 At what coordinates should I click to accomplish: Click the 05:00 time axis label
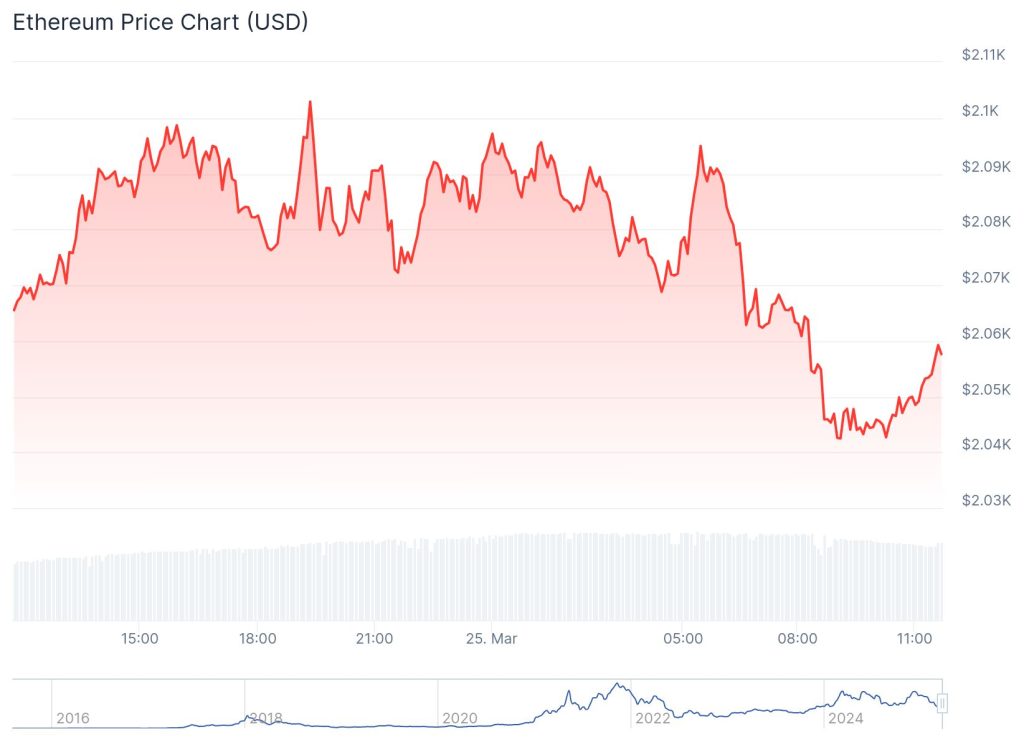click(681, 638)
